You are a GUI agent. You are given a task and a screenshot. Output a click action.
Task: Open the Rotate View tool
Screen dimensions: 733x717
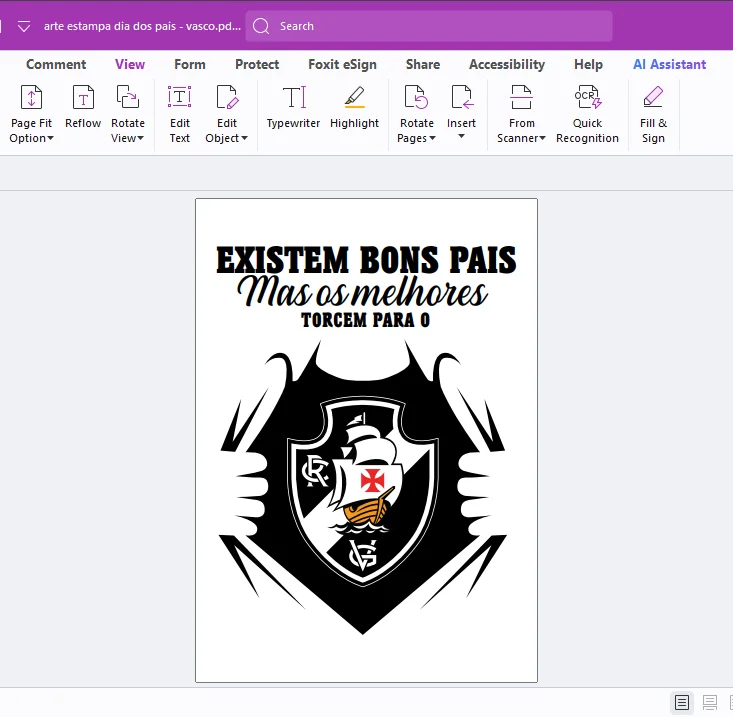point(128,114)
